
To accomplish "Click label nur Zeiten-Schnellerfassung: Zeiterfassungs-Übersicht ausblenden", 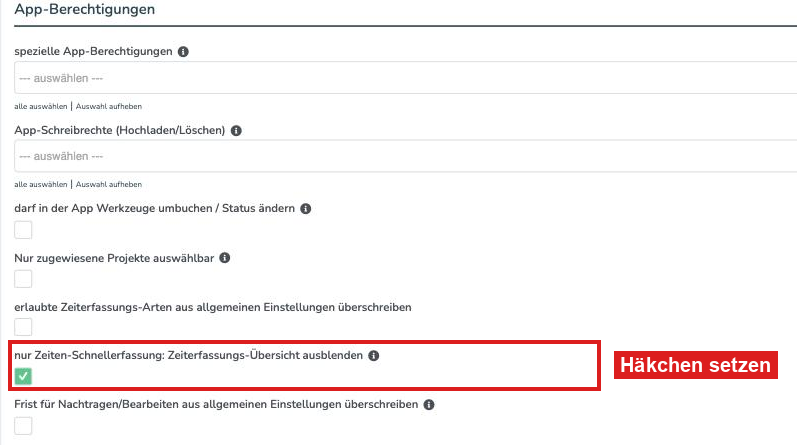I will [189, 355].
